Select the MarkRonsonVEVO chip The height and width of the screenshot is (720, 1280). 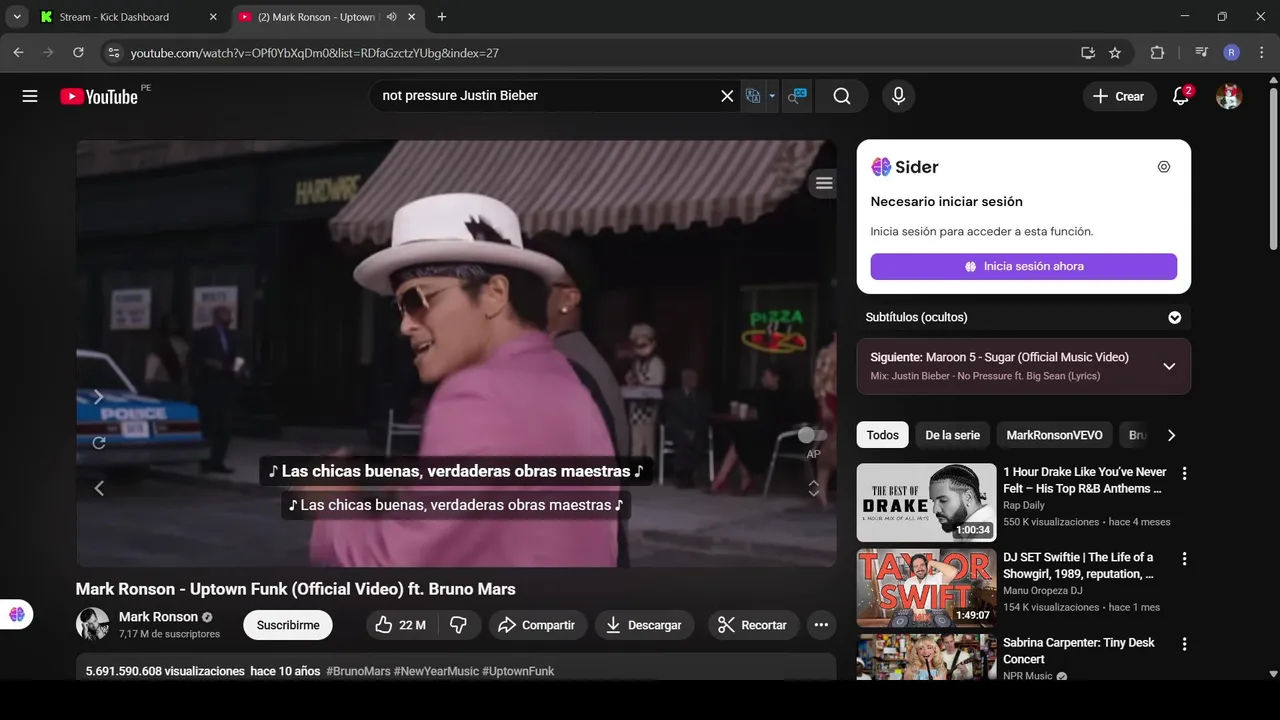1054,435
